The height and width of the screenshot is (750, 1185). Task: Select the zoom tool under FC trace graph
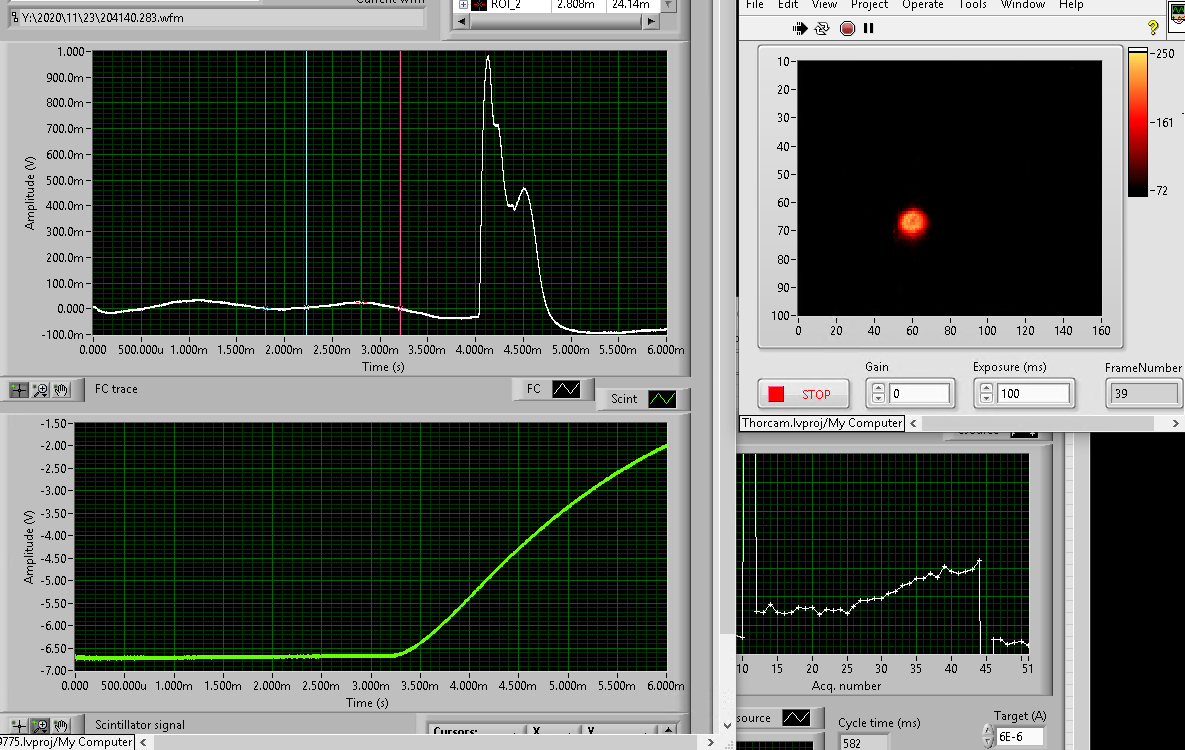coord(41,389)
